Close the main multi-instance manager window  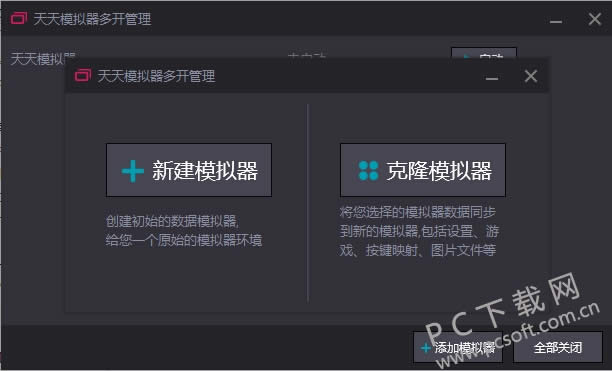595,19
